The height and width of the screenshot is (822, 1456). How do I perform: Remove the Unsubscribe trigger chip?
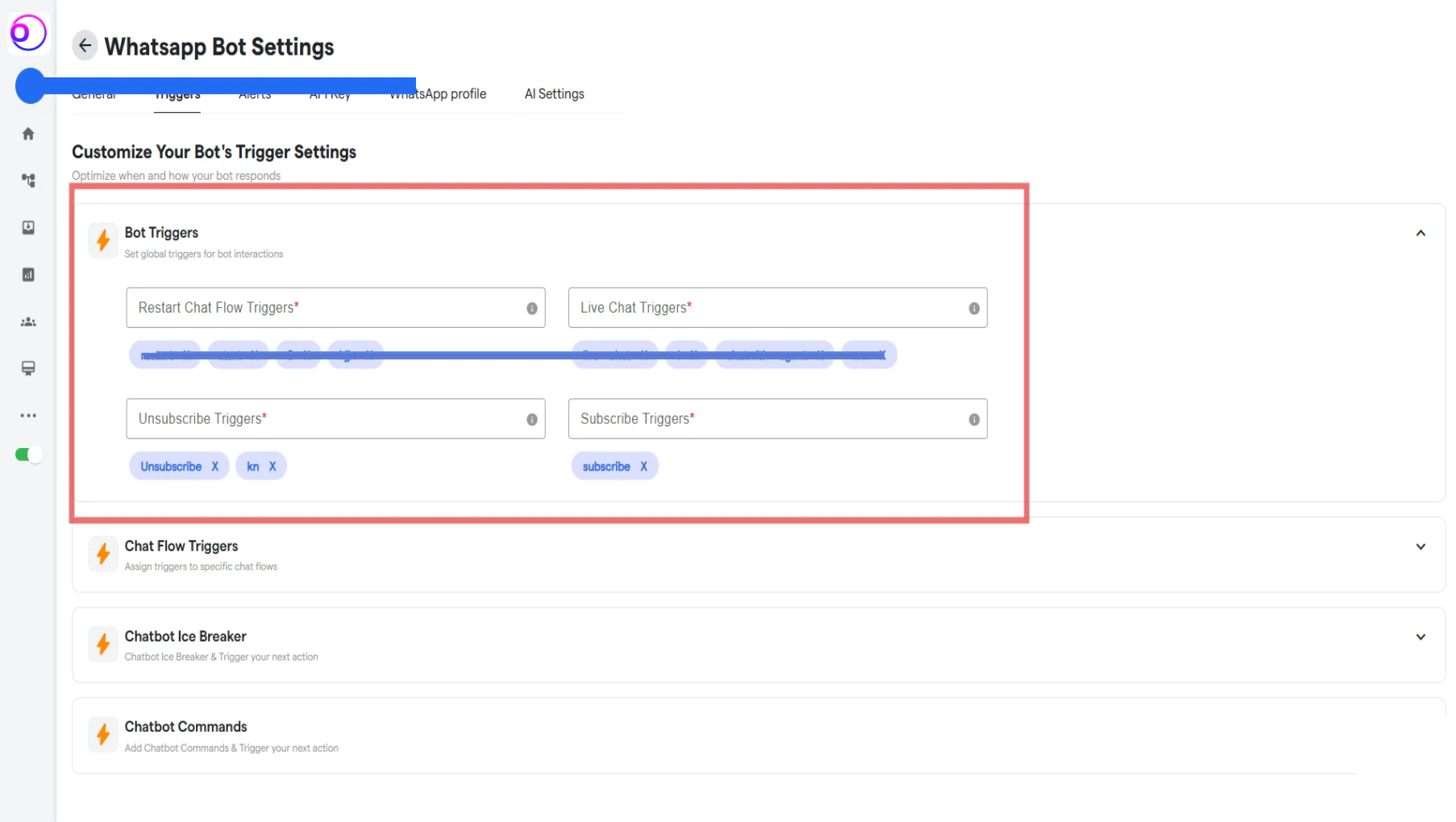[215, 467]
